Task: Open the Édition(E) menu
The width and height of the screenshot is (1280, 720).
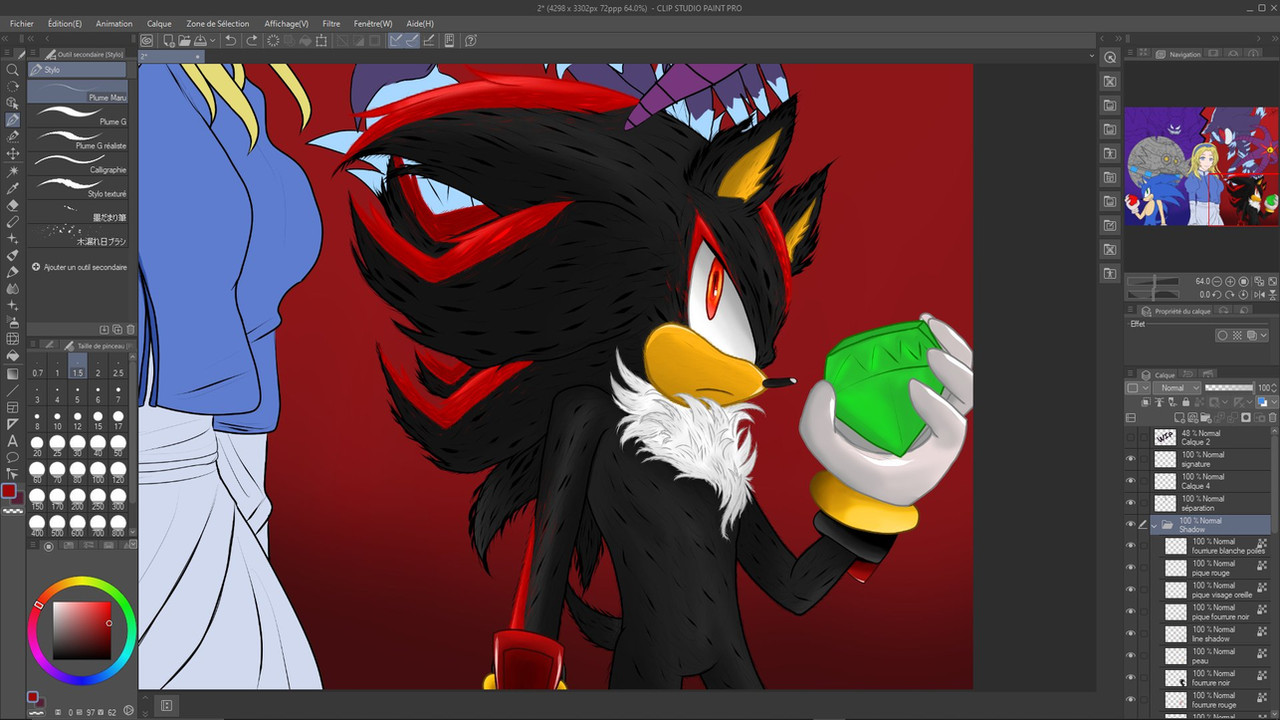Action: coord(65,23)
